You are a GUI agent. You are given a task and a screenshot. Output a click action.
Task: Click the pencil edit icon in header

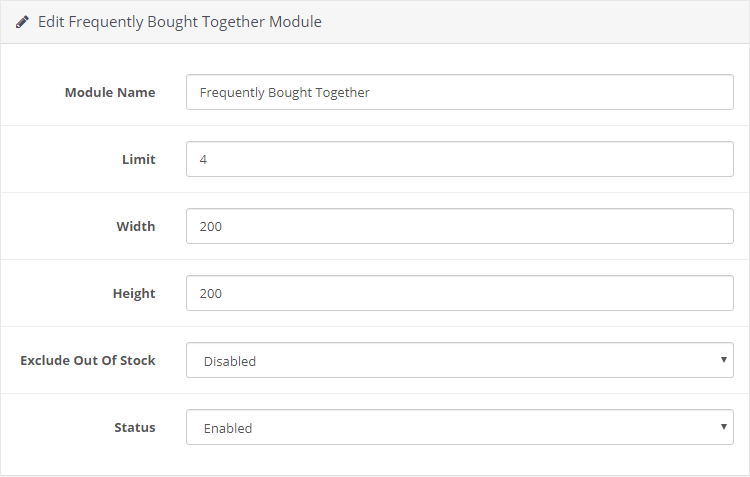pos(22,22)
